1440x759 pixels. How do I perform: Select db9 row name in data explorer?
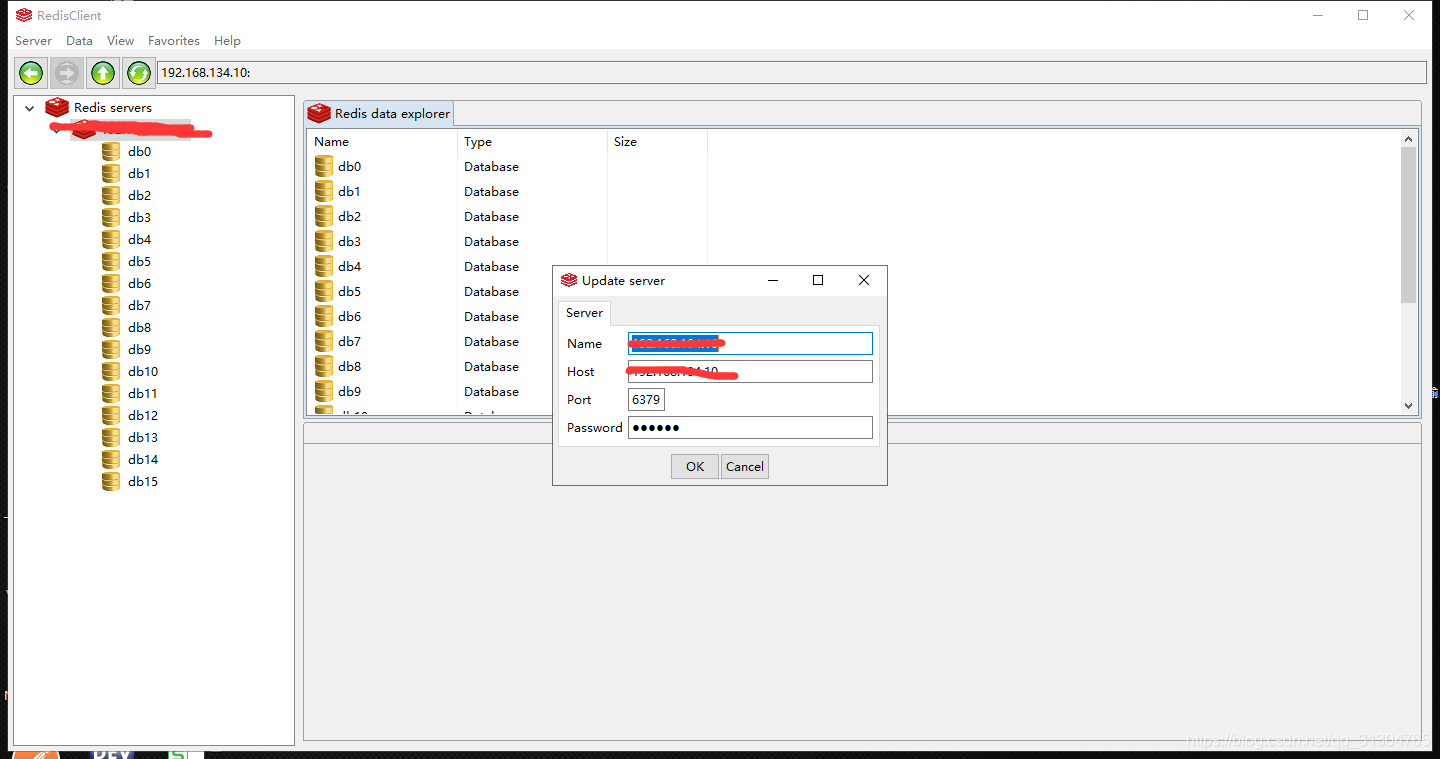pyautogui.click(x=349, y=392)
